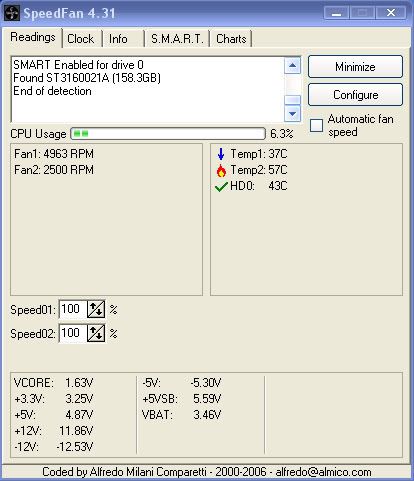Click the VBAT 3.46V voltage reading
This screenshot has width=414, height=481.
[182, 415]
